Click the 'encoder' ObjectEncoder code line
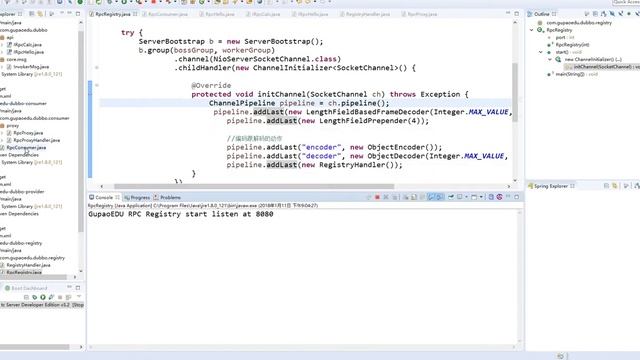This screenshot has height=360, width=640. pos(334,147)
